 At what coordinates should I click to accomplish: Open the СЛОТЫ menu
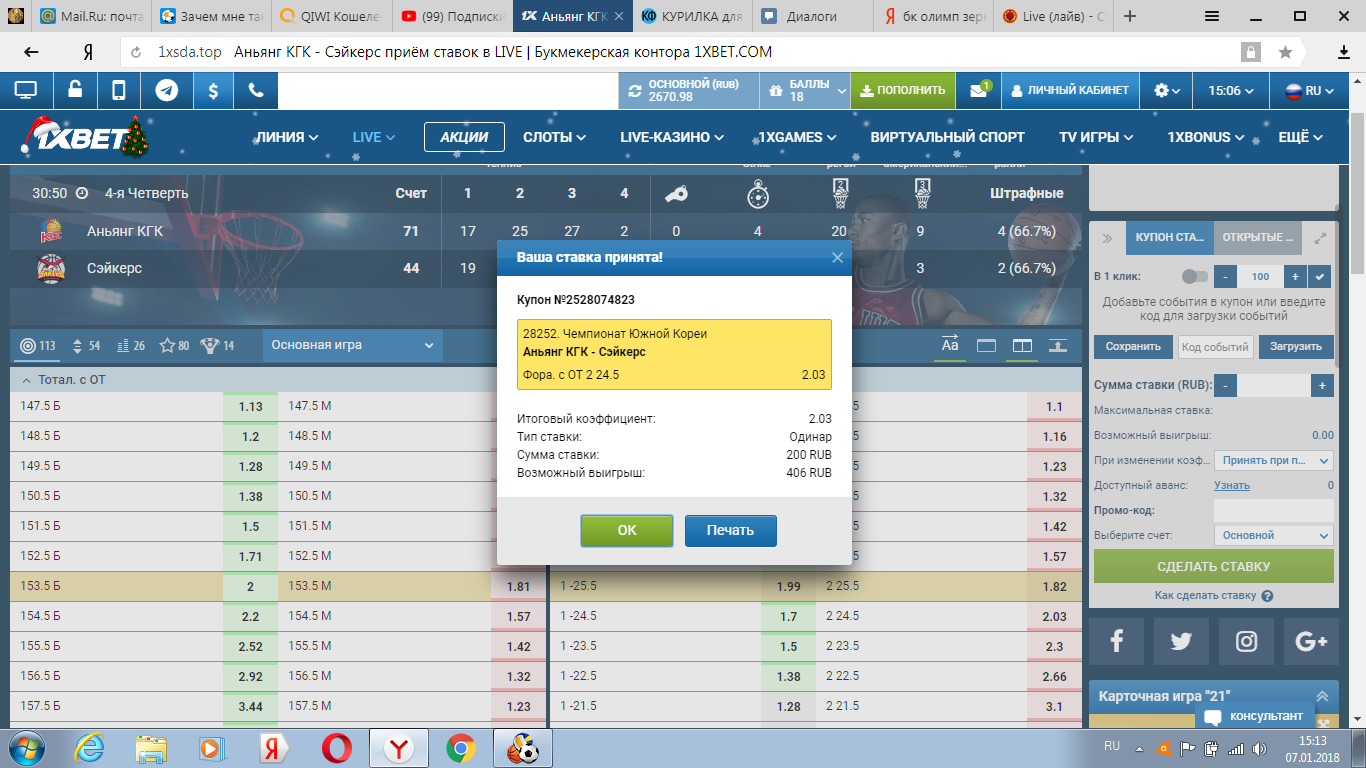[x=554, y=137]
